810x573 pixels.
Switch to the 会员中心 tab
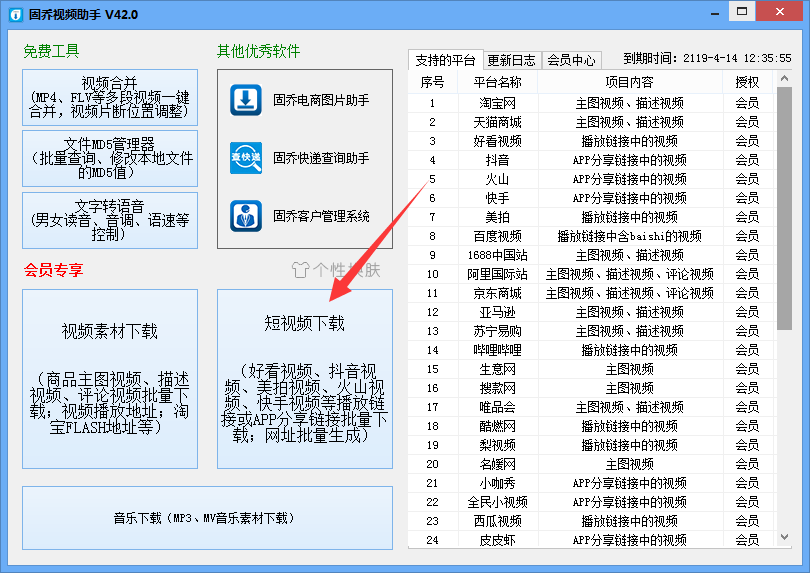[571, 60]
